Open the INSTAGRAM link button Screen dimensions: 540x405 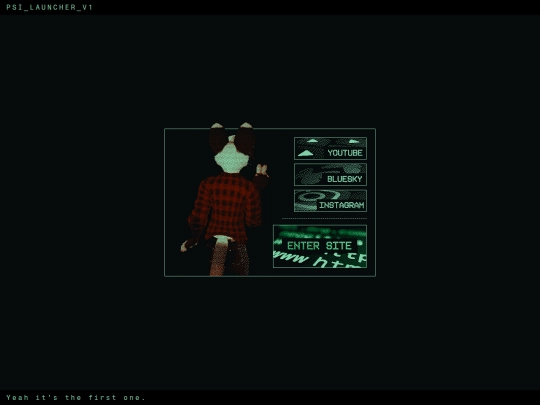point(330,201)
